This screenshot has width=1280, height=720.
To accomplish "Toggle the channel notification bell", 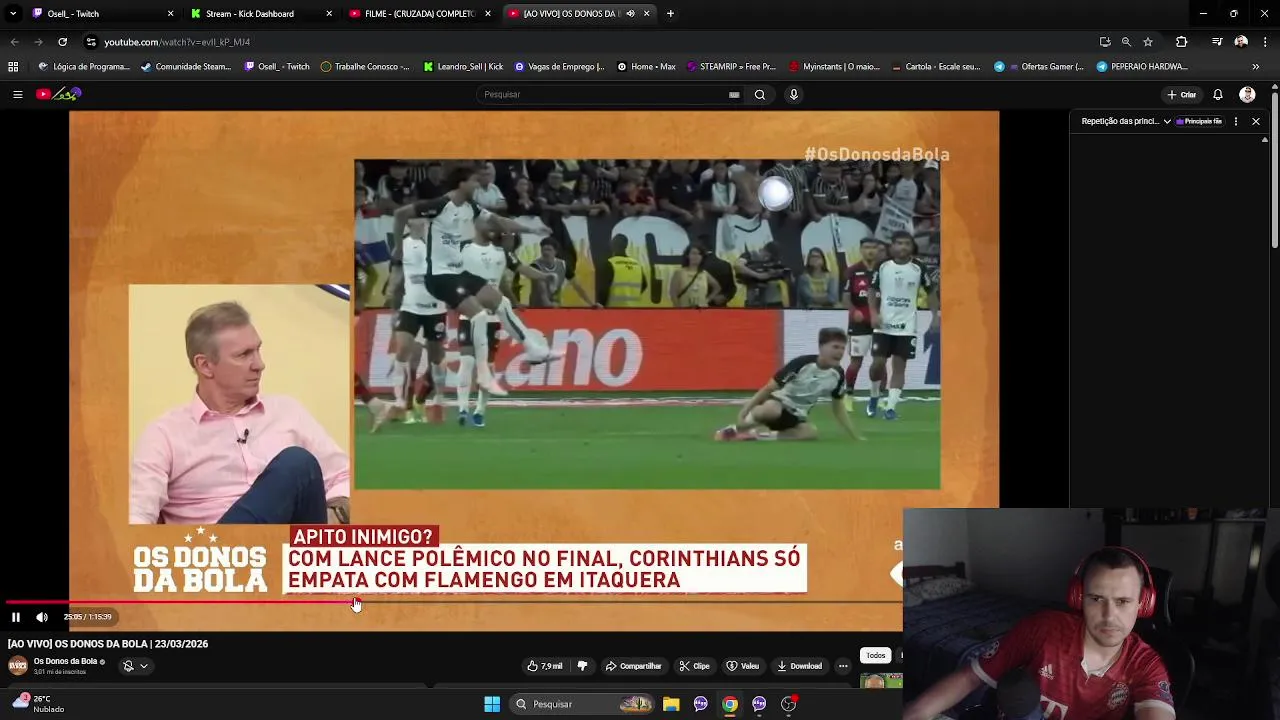I will pyautogui.click(x=128, y=666).
